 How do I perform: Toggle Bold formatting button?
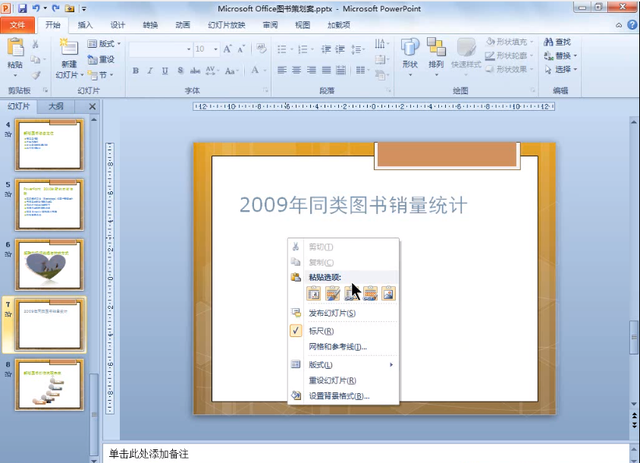pyautogui.click(x=136, y=70)
